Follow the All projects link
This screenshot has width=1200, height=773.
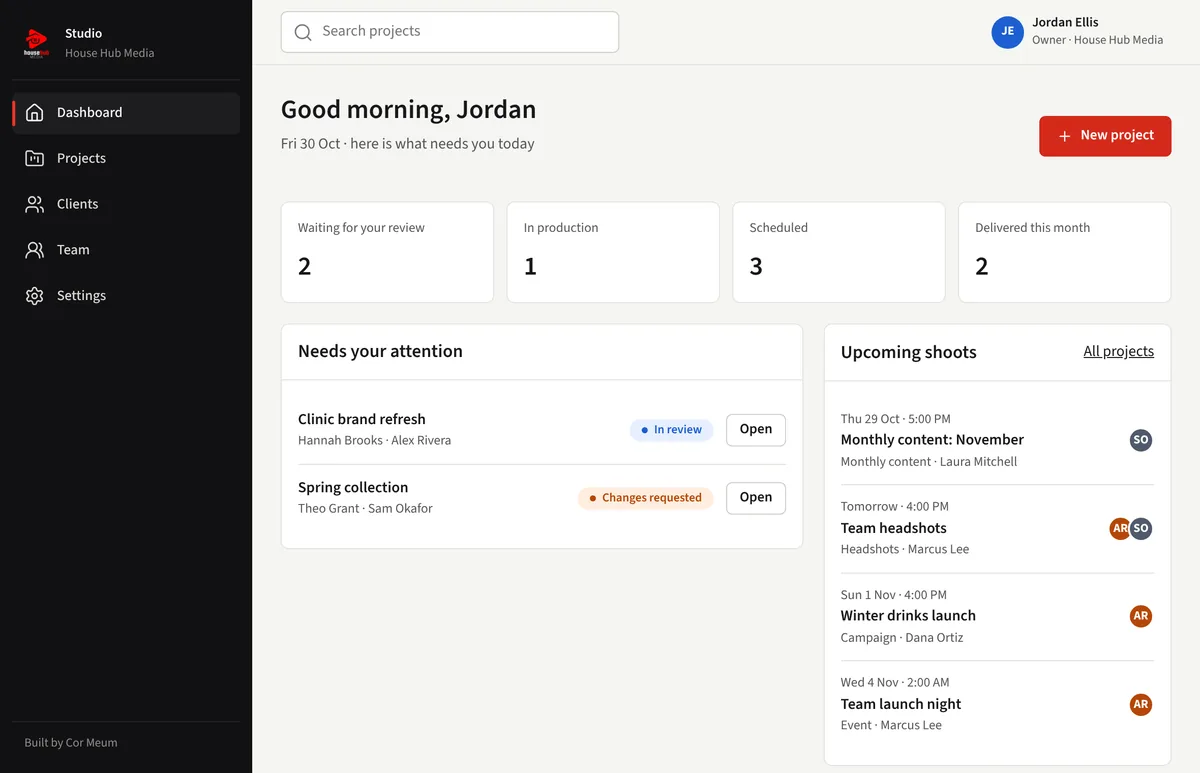[x=1118, y=351]
